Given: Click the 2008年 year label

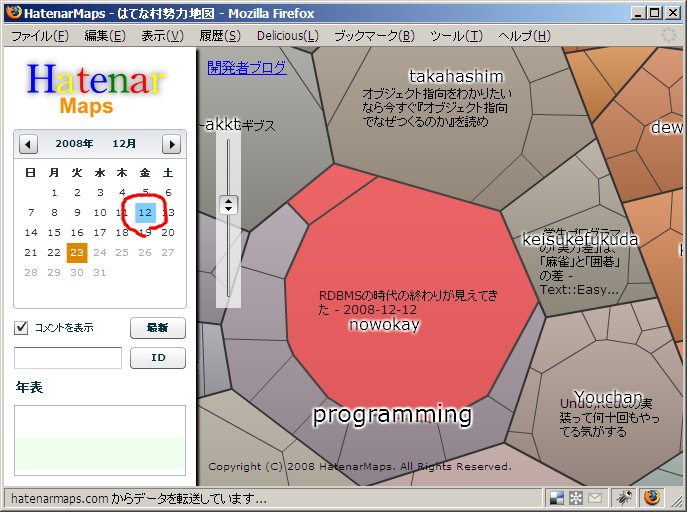Looking at the screenshot, I should click(74, 144).
